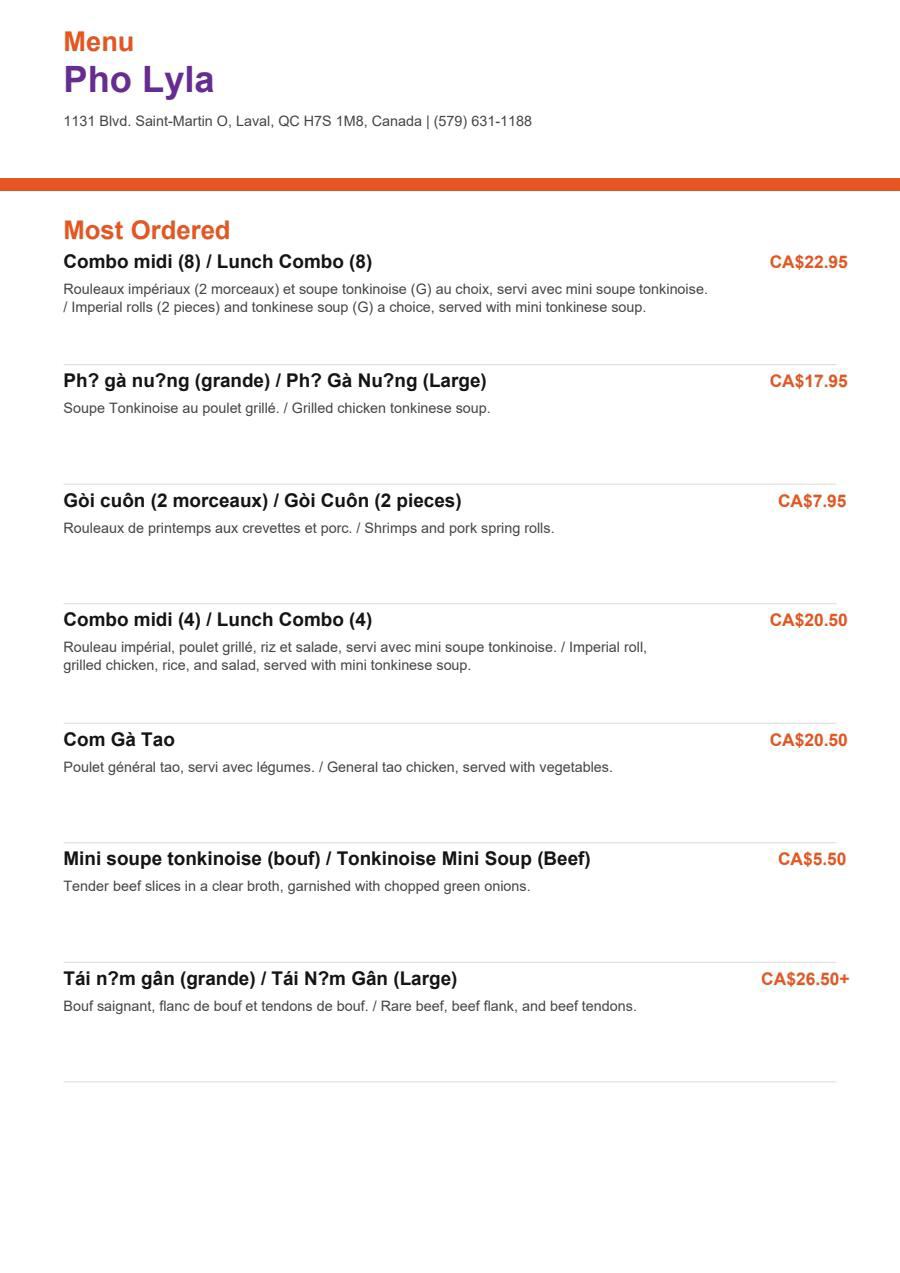This screenshot has width=900, height=1273.
Task: Click the orange Menu heading
Action: tap(99, 42)
